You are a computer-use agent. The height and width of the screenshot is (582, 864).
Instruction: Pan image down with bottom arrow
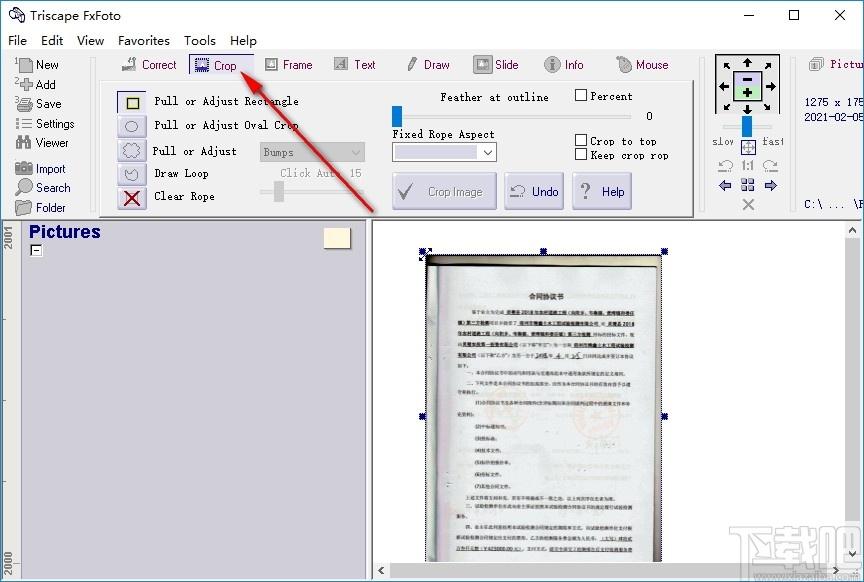coord(747,109)
